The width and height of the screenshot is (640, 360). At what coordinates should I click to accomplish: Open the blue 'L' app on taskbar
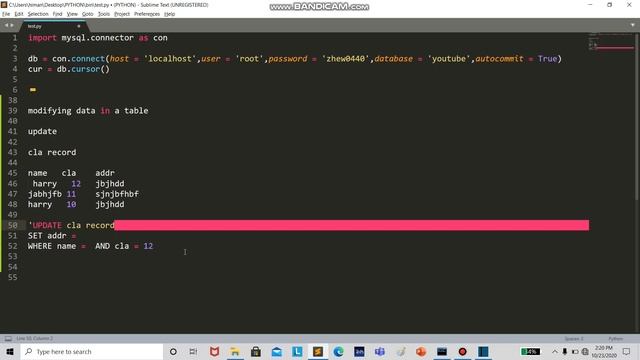pyautogui.click(x=297, y=351)
